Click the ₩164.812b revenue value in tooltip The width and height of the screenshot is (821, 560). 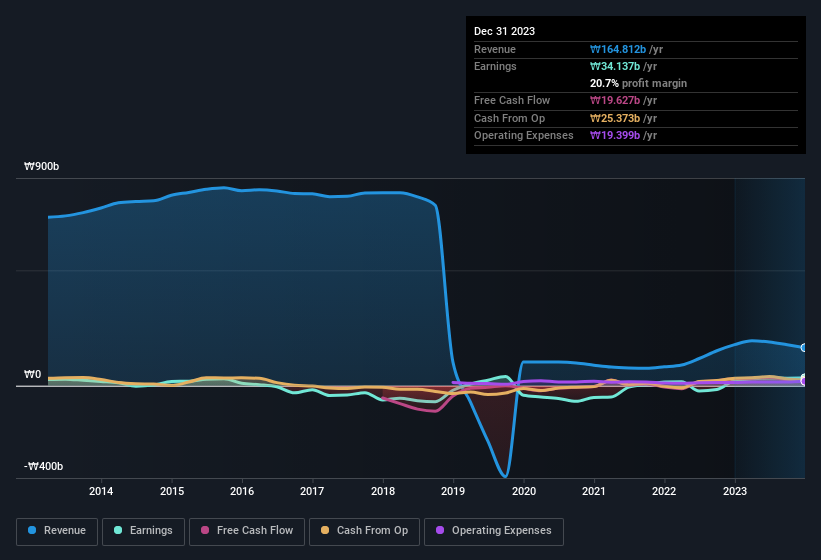(x=622, y=49)
